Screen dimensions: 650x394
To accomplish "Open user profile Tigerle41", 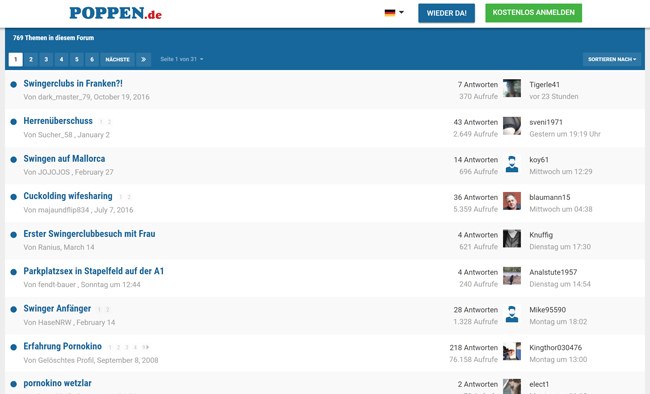I will pos(544,85).
